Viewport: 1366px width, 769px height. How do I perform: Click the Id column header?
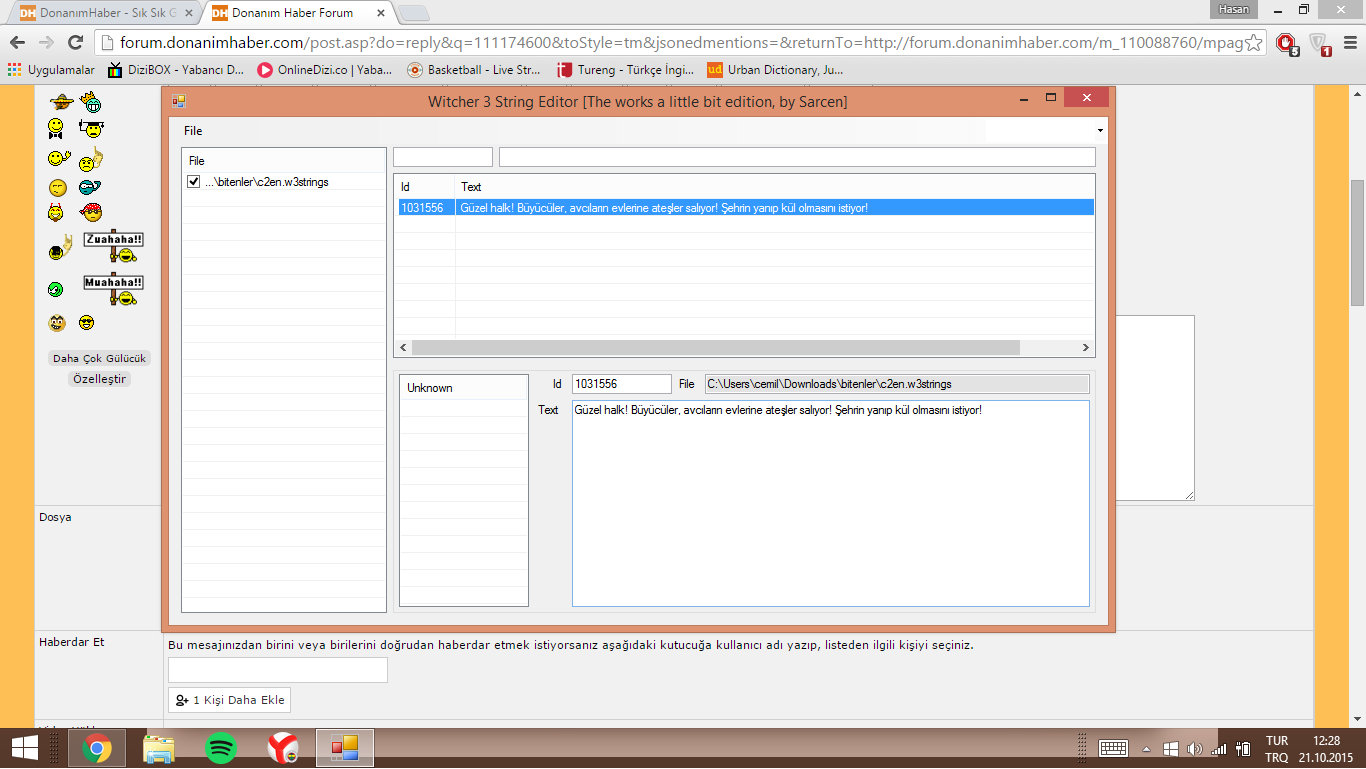click(x=425, y=187)
